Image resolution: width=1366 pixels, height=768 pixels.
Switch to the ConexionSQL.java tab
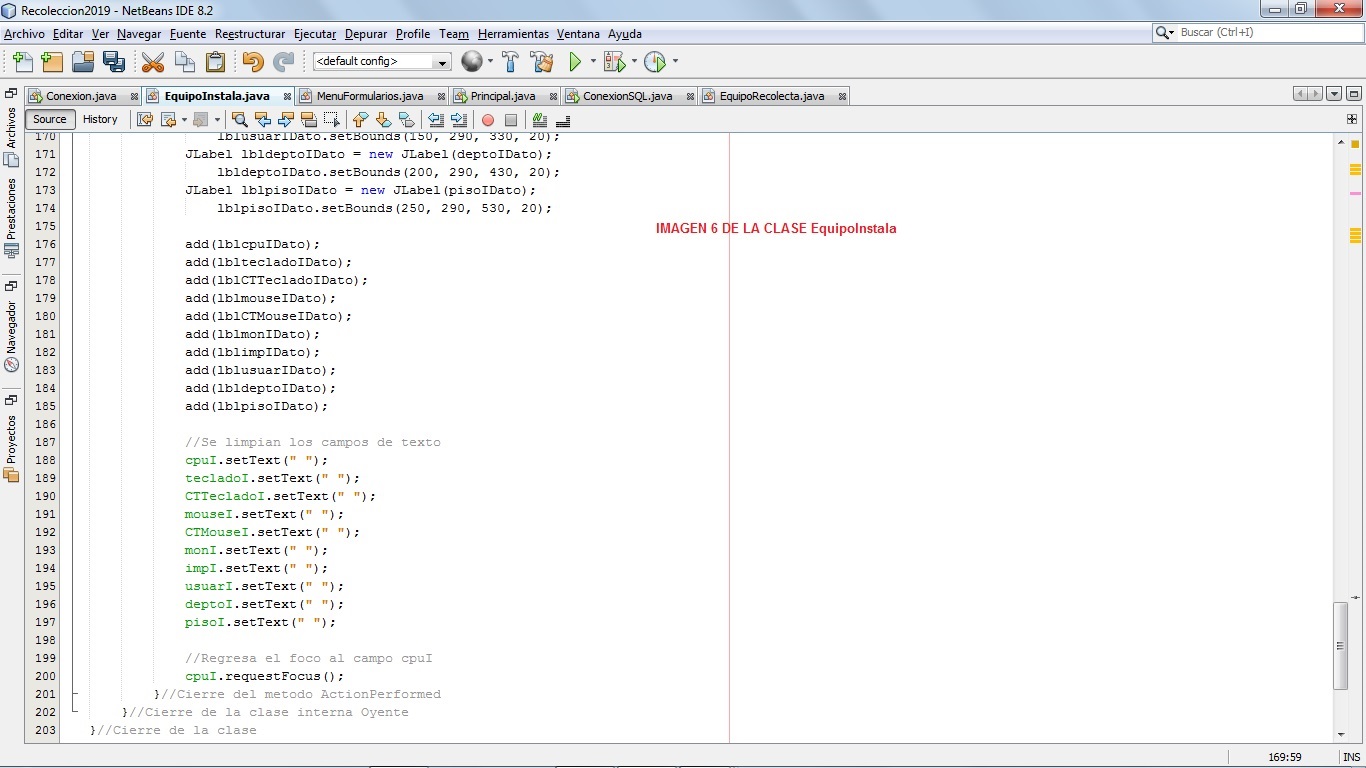point(627,96)
